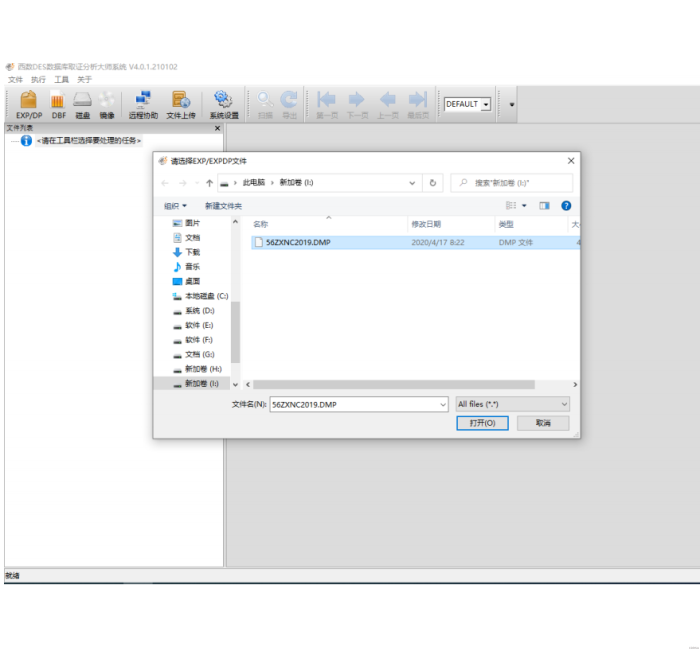The height and width of the screenshot is (650, 700).
Task: Click the 镜像 image toolbar icon
Action: [107, 105]
